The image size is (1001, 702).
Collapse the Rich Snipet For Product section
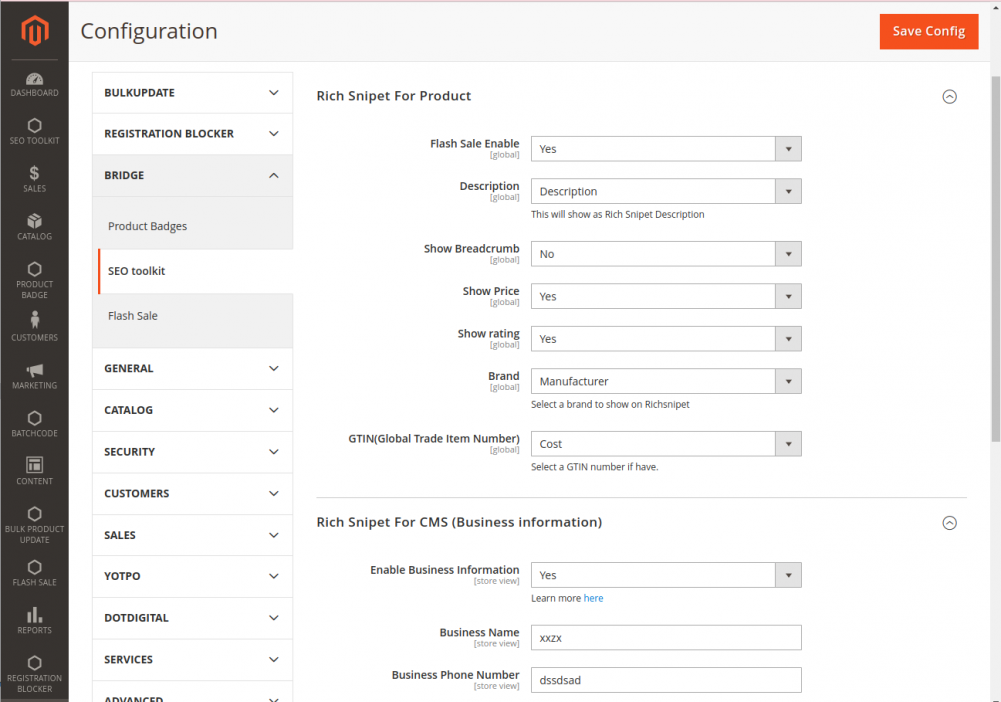[x=948, y=95]
